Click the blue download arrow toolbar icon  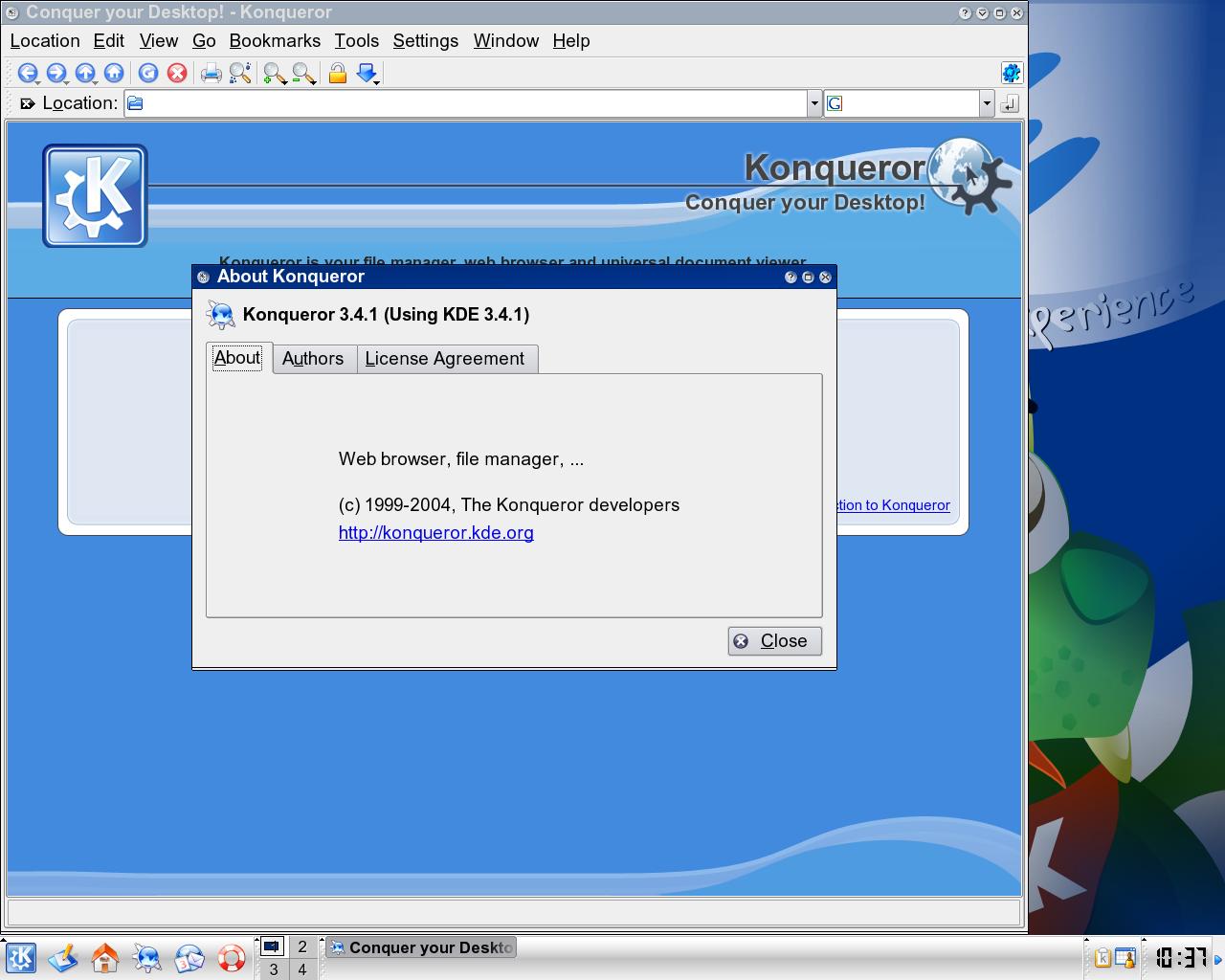[x=367, y=73]
